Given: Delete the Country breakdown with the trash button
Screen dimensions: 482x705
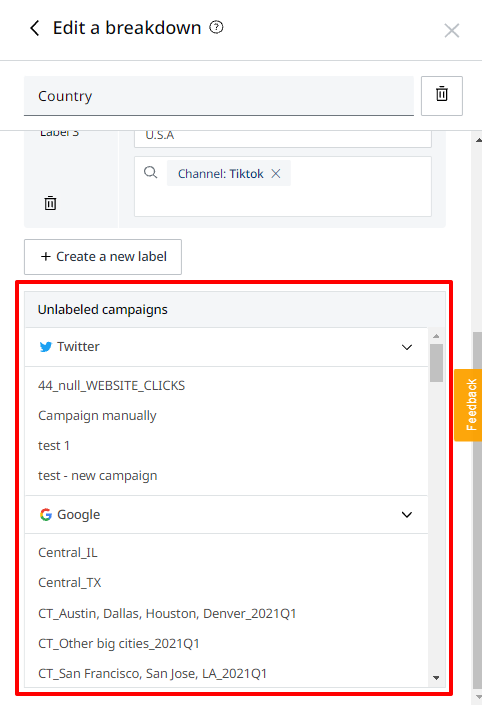Looking at the screenshot, I should 442,96.
